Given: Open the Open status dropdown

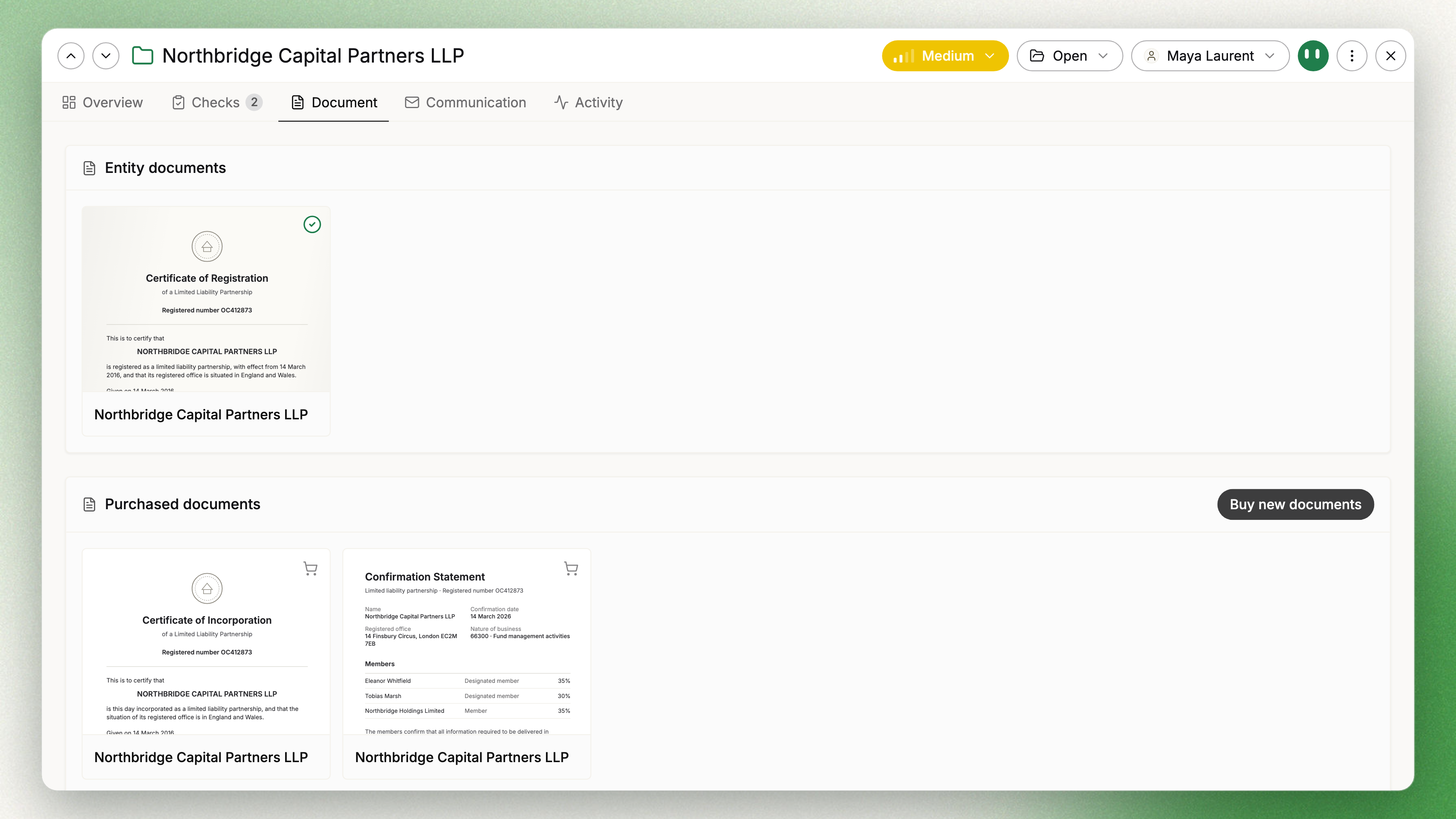Looking at the screenshot, I should click(x=1069, y=55).
